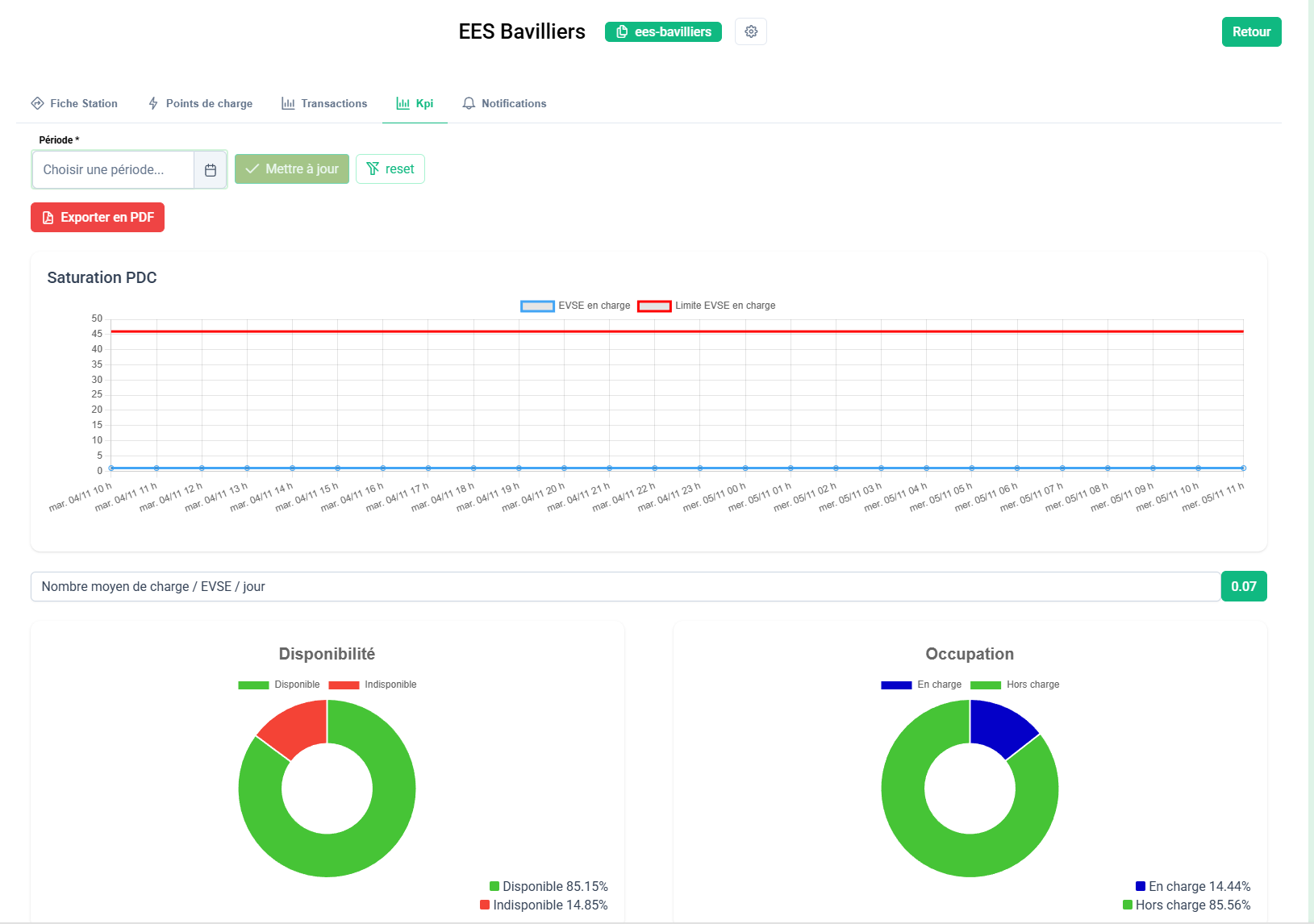The height and width of the screenshot is (924, 1314).
Task: Switch to the Kpi tab
Action: 415,103
